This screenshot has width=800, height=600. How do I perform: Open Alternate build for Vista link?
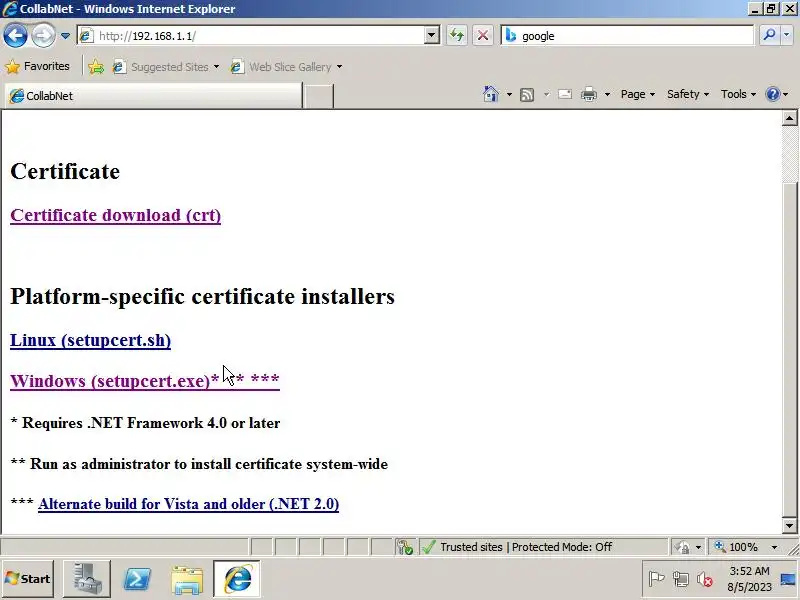click(188, 504)
